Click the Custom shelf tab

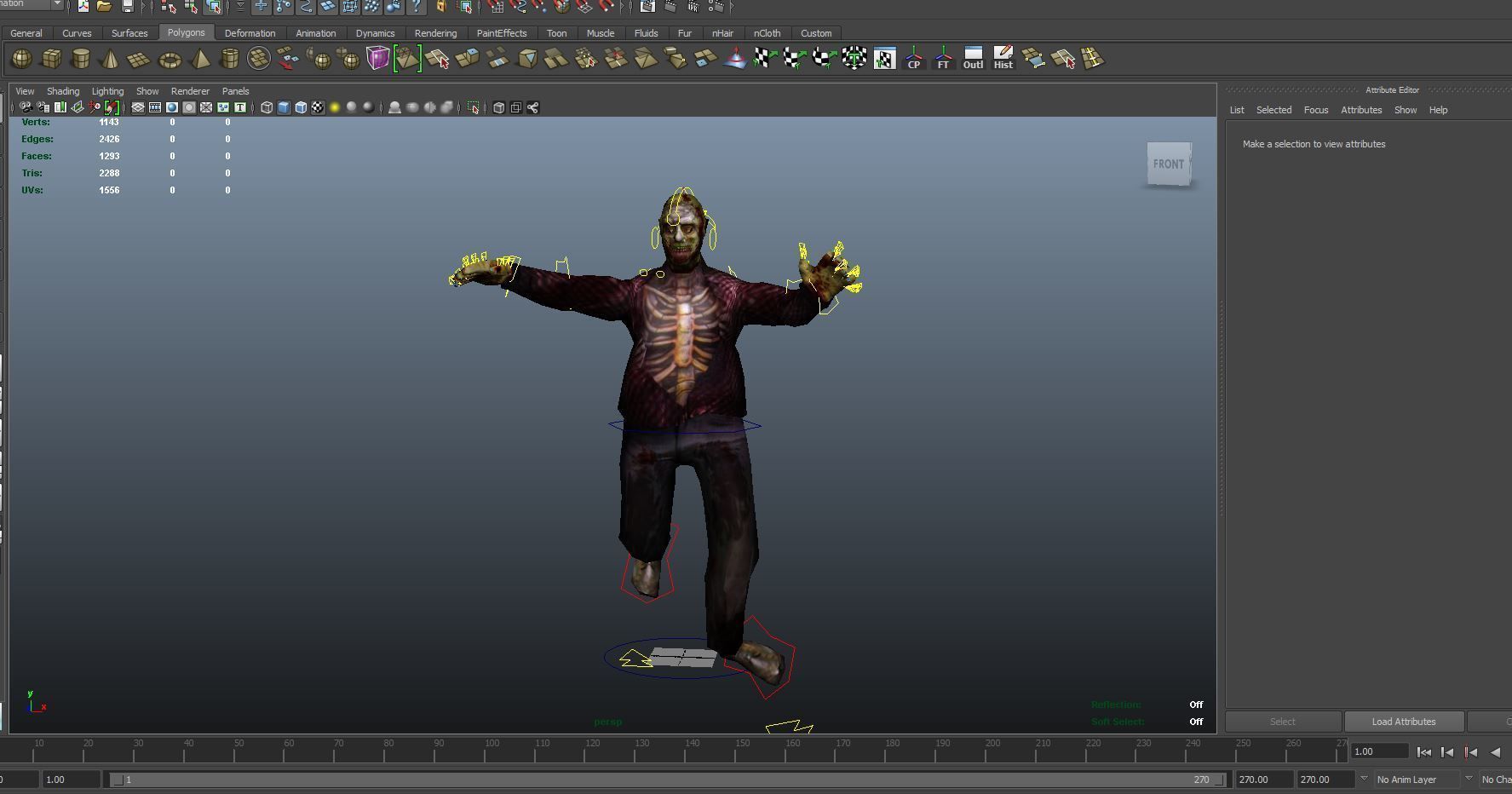[x=816, y=33]
